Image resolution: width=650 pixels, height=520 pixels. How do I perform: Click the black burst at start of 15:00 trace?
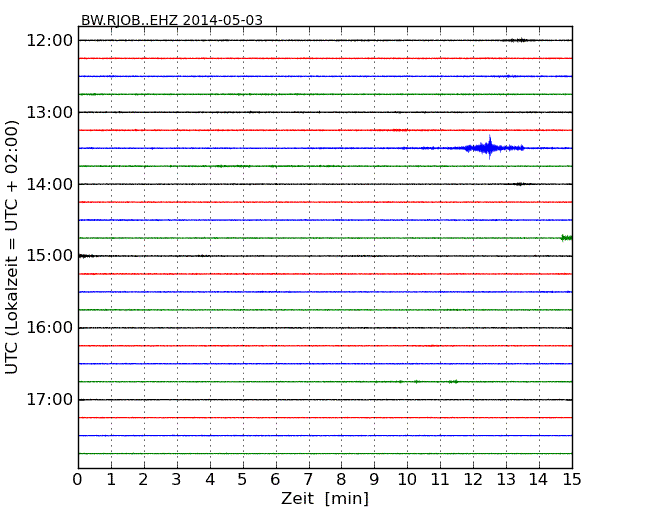[x=86, y=256]
